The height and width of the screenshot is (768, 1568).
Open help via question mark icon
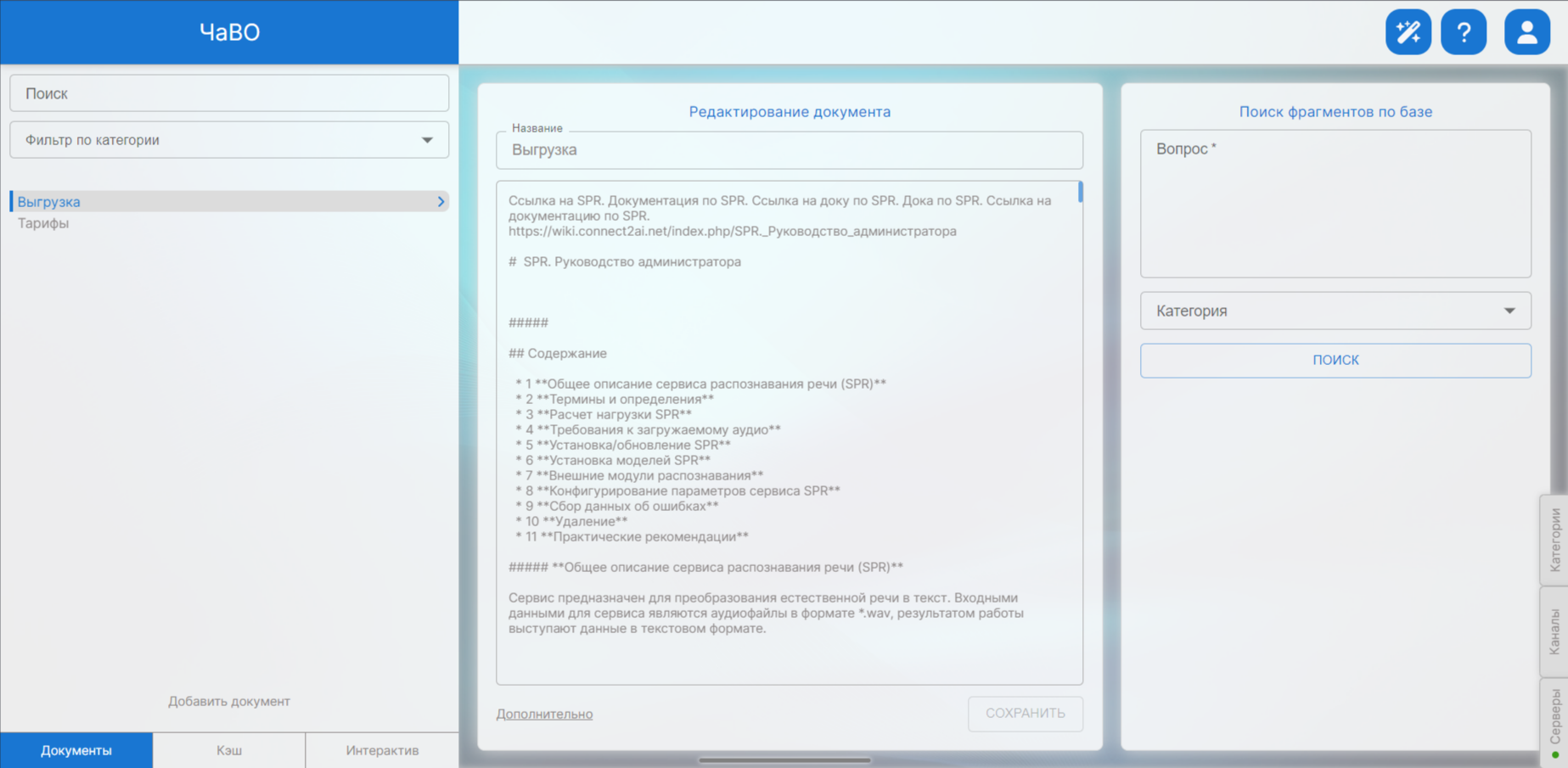[1464, 32]
